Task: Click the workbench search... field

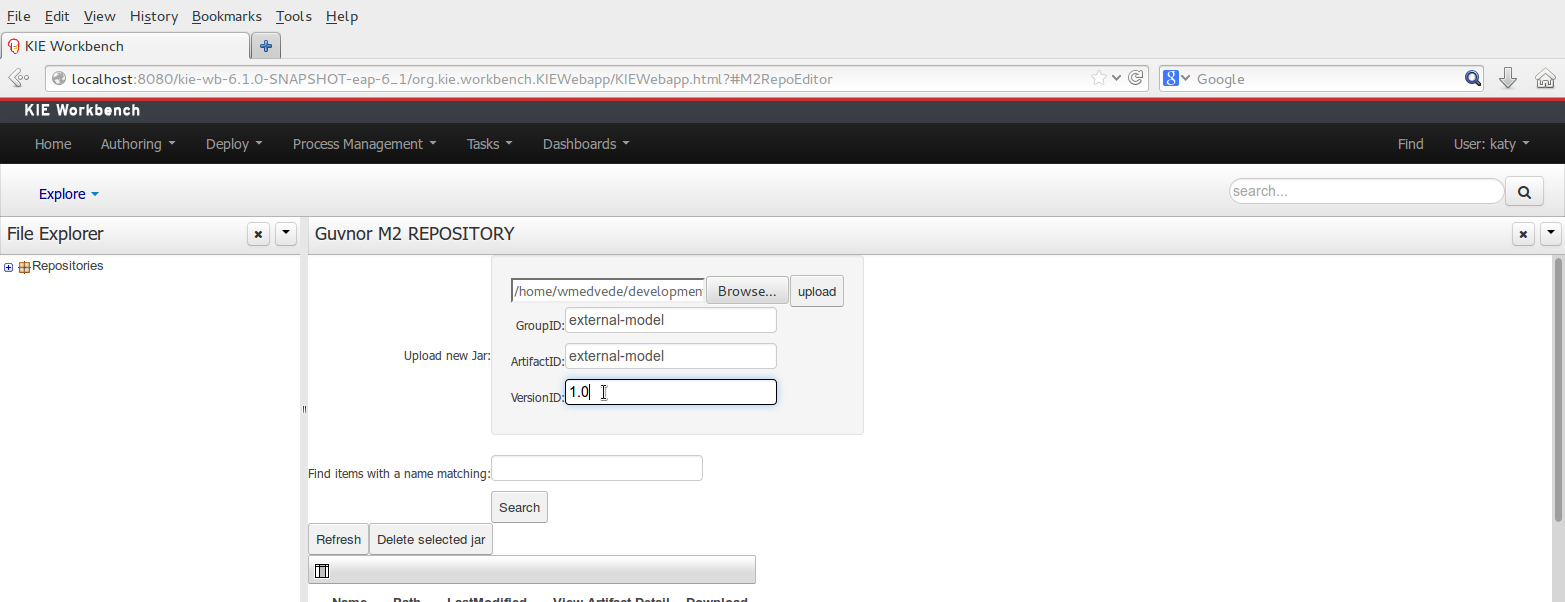Action: (1366, 191)
